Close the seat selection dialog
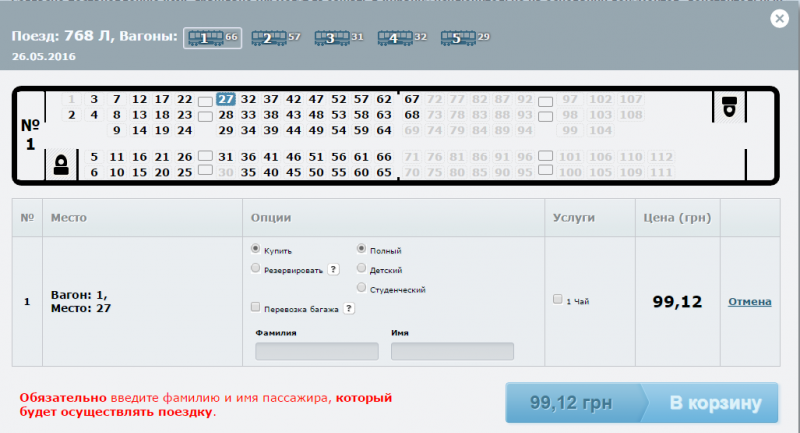The height and width of the screenshot is (433, 800). click(777, 17)
